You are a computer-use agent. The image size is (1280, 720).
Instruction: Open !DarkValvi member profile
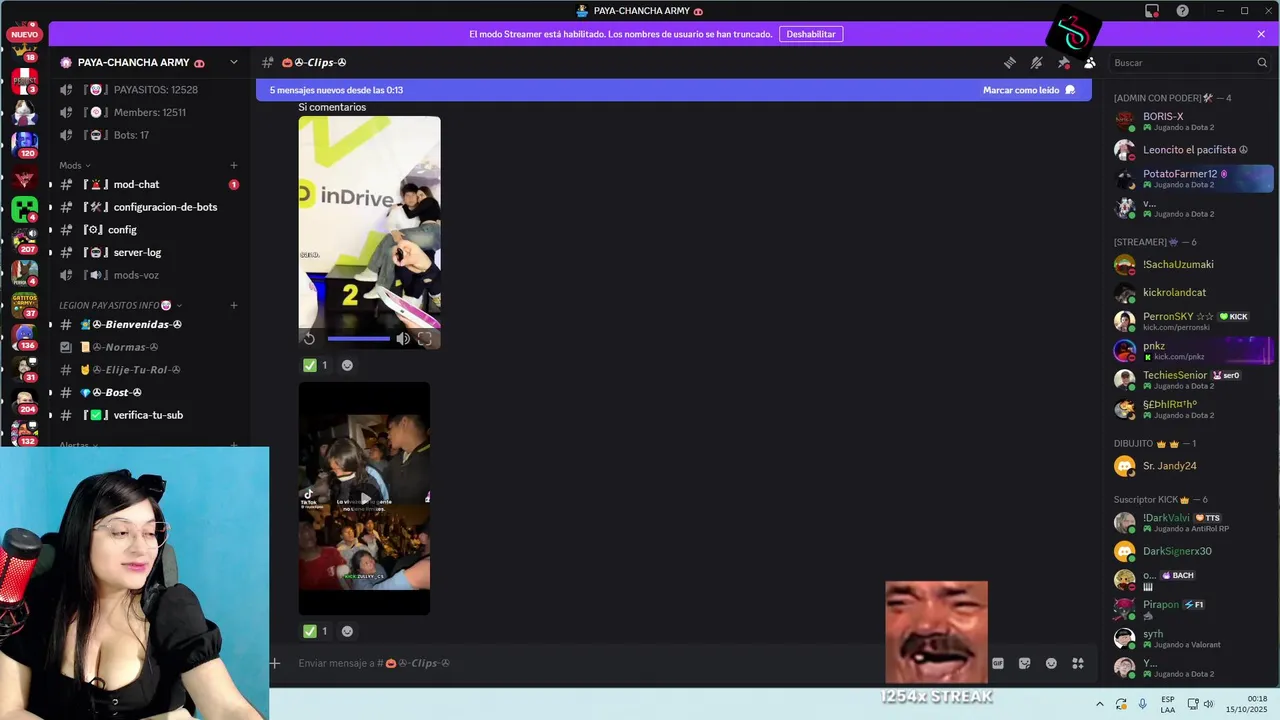pos(1192,523)
